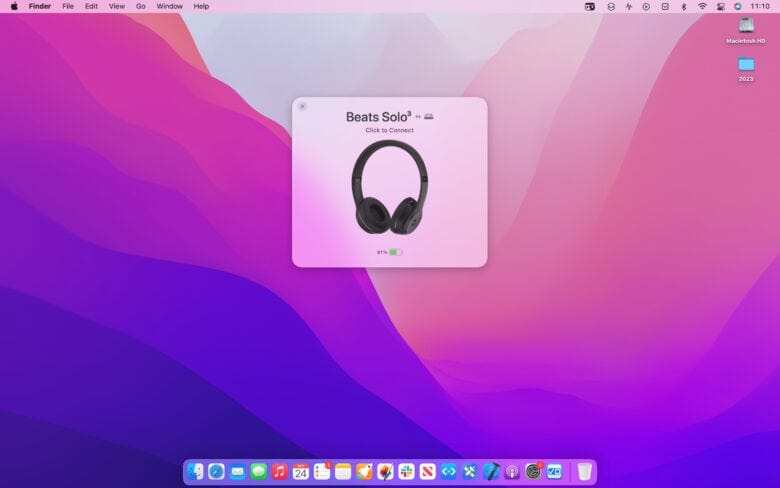Click the 'Click to Connect' text
The image size is (780, 488).
coord(389,131)
